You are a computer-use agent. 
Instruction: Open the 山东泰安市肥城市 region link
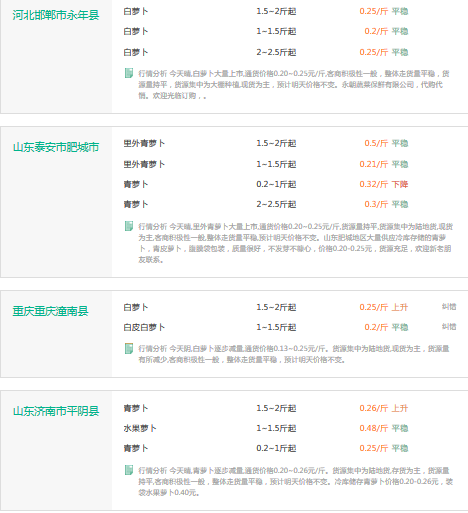pyautogui.click(x=56, y=147)
